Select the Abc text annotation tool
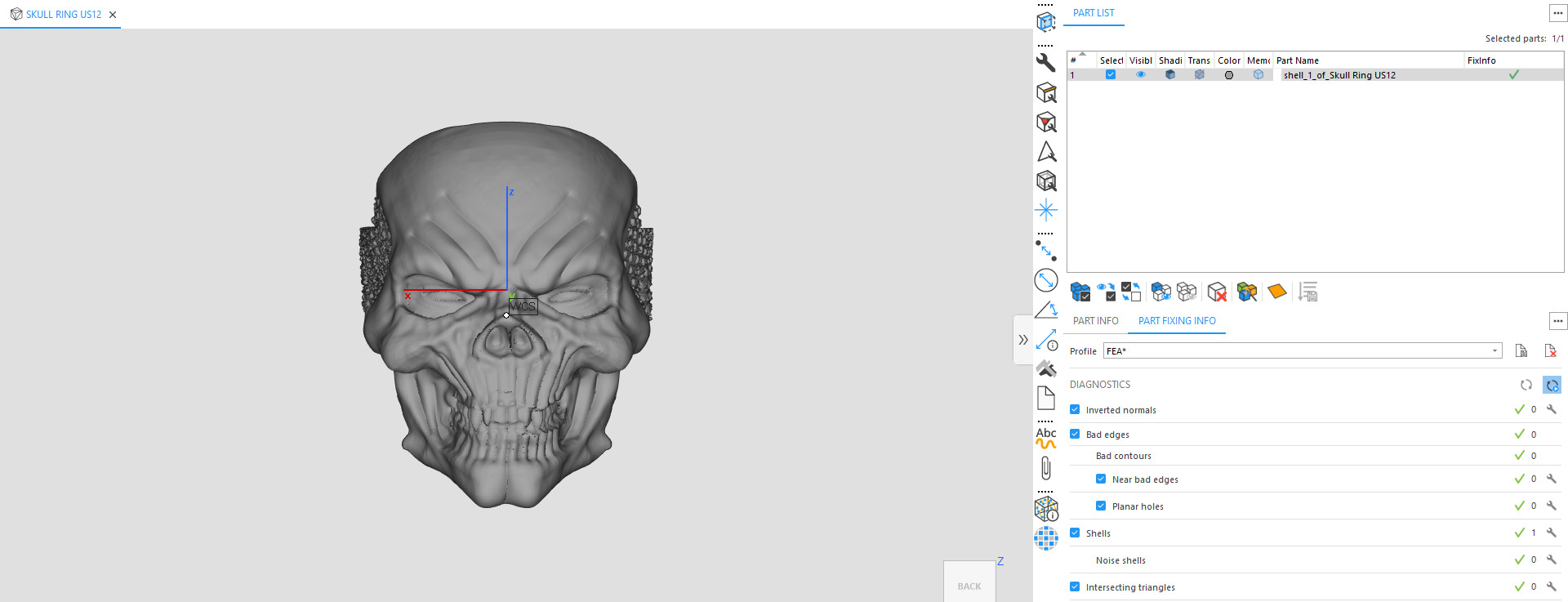The image size is (1568, 602). [x=1046, y=438]
